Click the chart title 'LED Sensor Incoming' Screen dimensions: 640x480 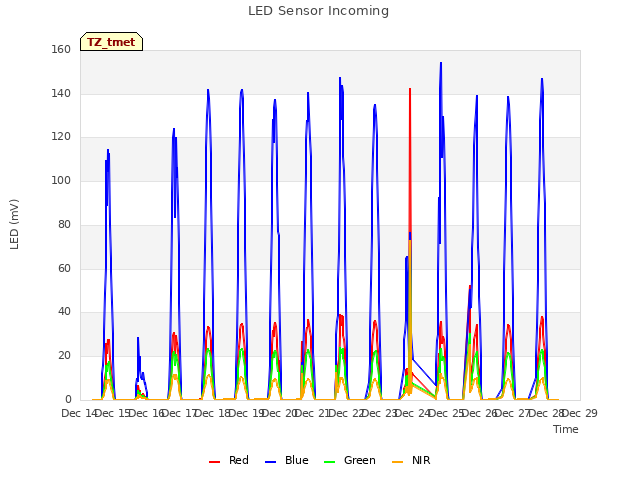(318, 11)
